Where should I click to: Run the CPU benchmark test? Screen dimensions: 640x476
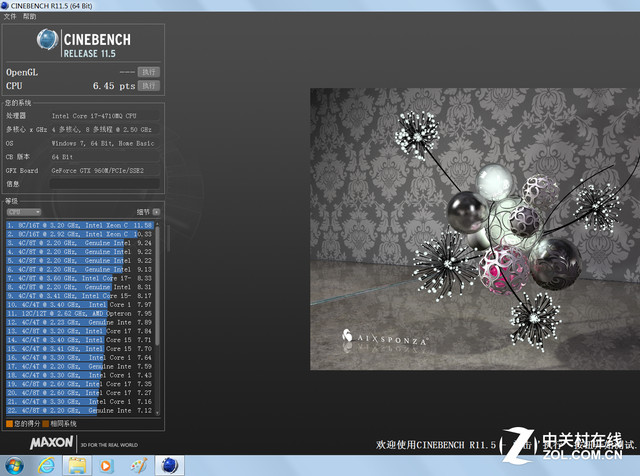[x=149, y=86]
